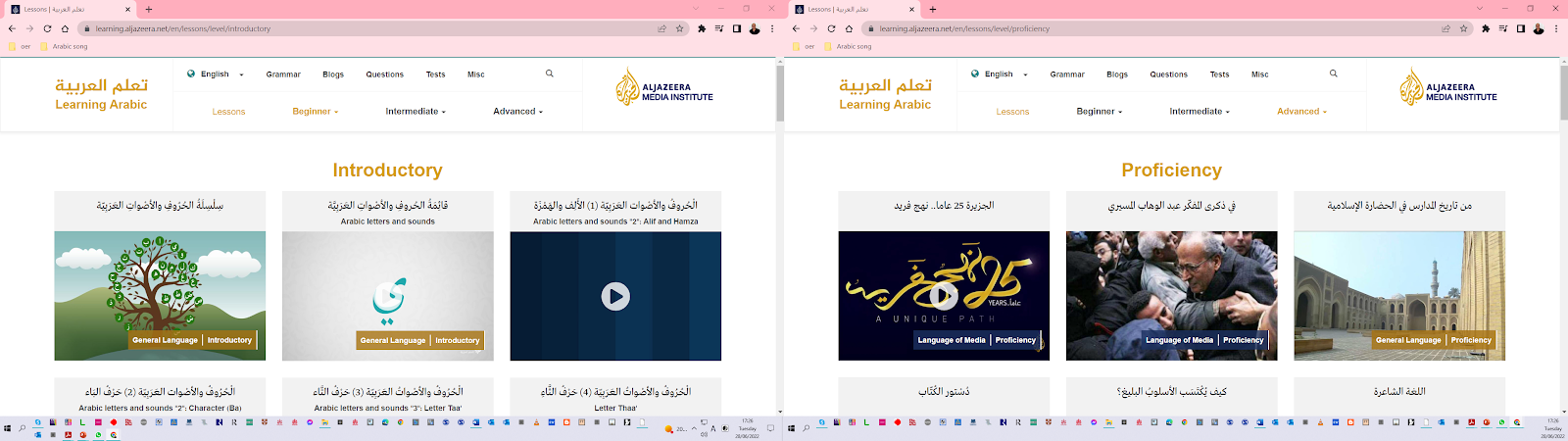The image size is (1568, 441).
Task: Open English language dropdown on Proficiency page
Action: click(1000, 74)
